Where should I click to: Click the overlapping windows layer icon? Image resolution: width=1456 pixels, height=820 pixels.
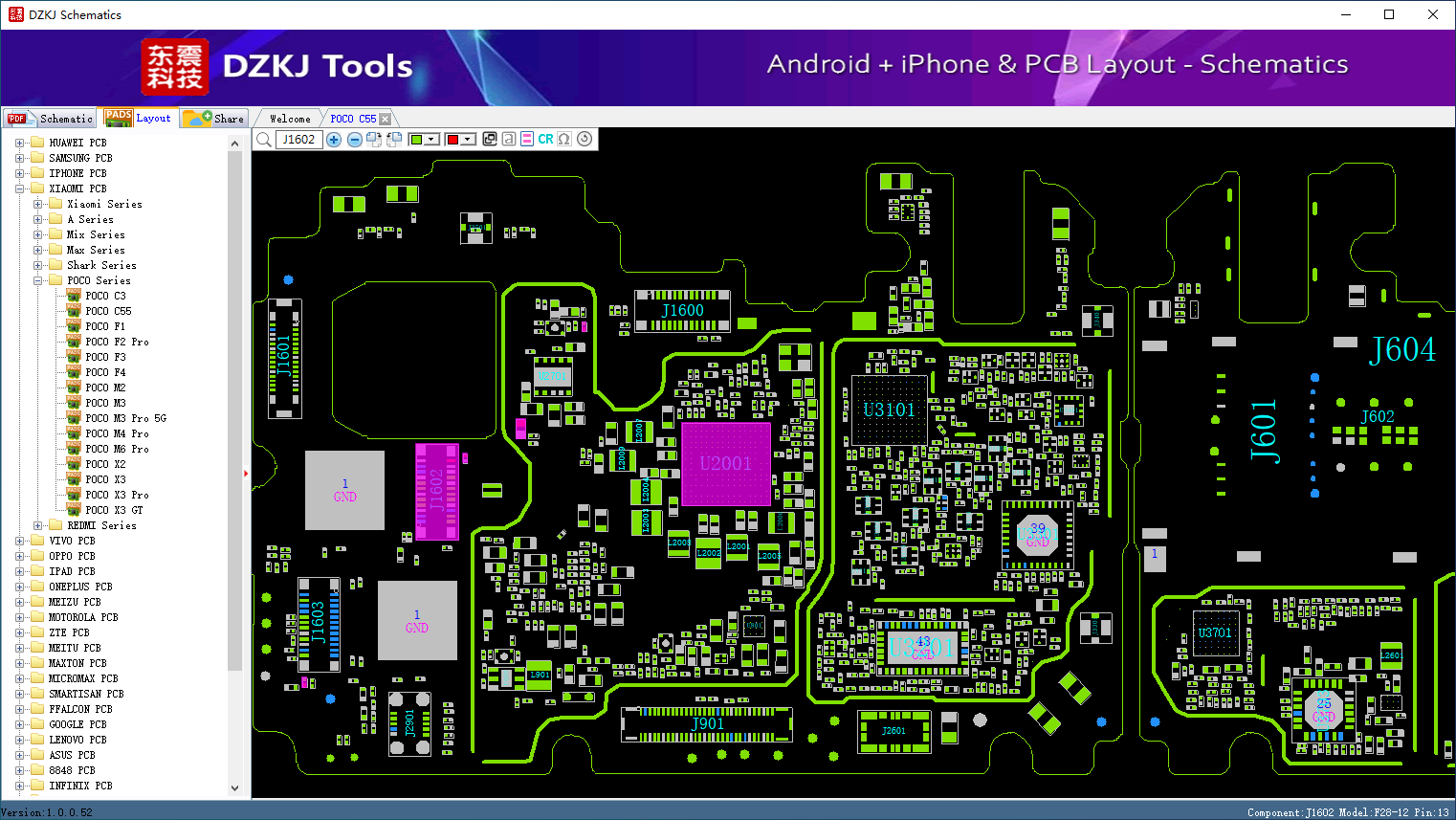490,139
